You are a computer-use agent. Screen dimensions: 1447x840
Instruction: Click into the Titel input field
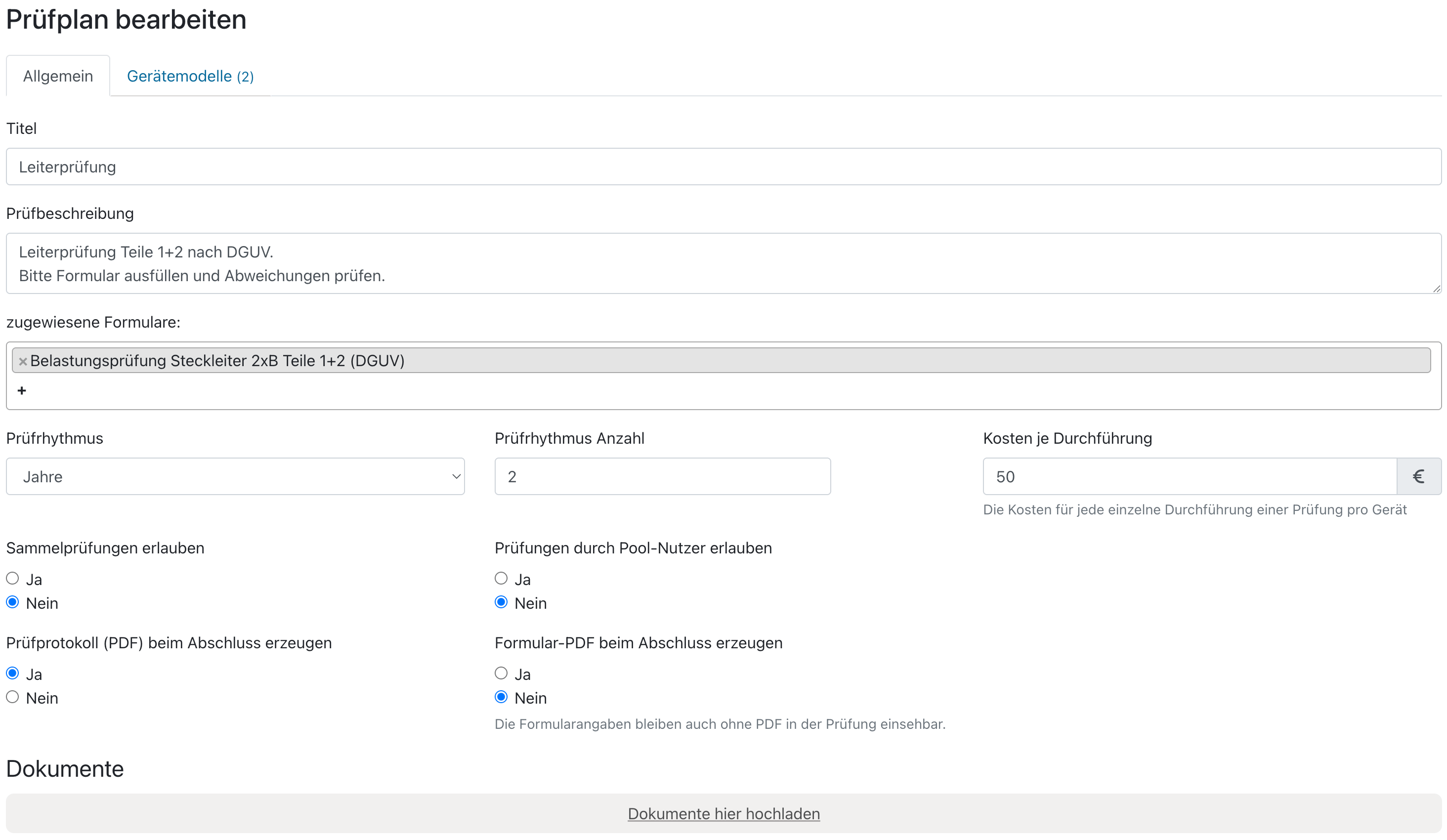pyautogui.click(x=723, y=167)
